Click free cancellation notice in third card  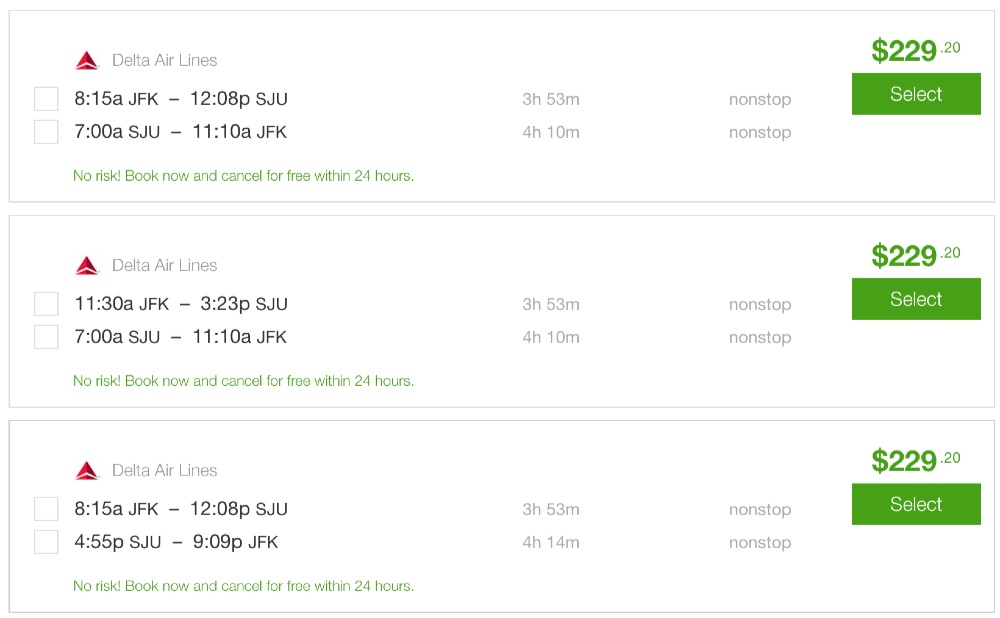(x=243, y=586)
